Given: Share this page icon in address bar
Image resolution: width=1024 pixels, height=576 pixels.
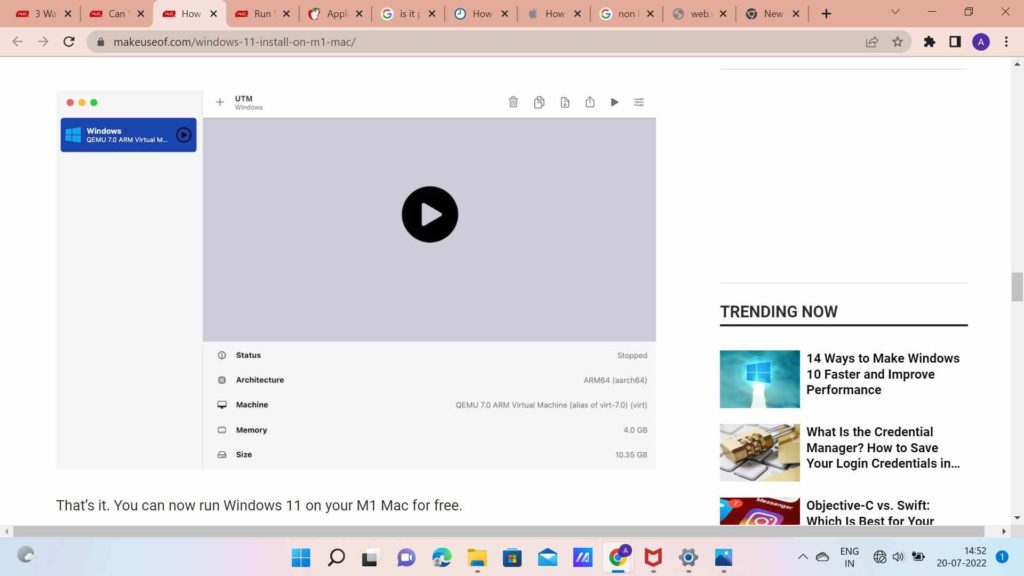Looking at the screenshot, I should pyautogui.click(x=872, y=42).
